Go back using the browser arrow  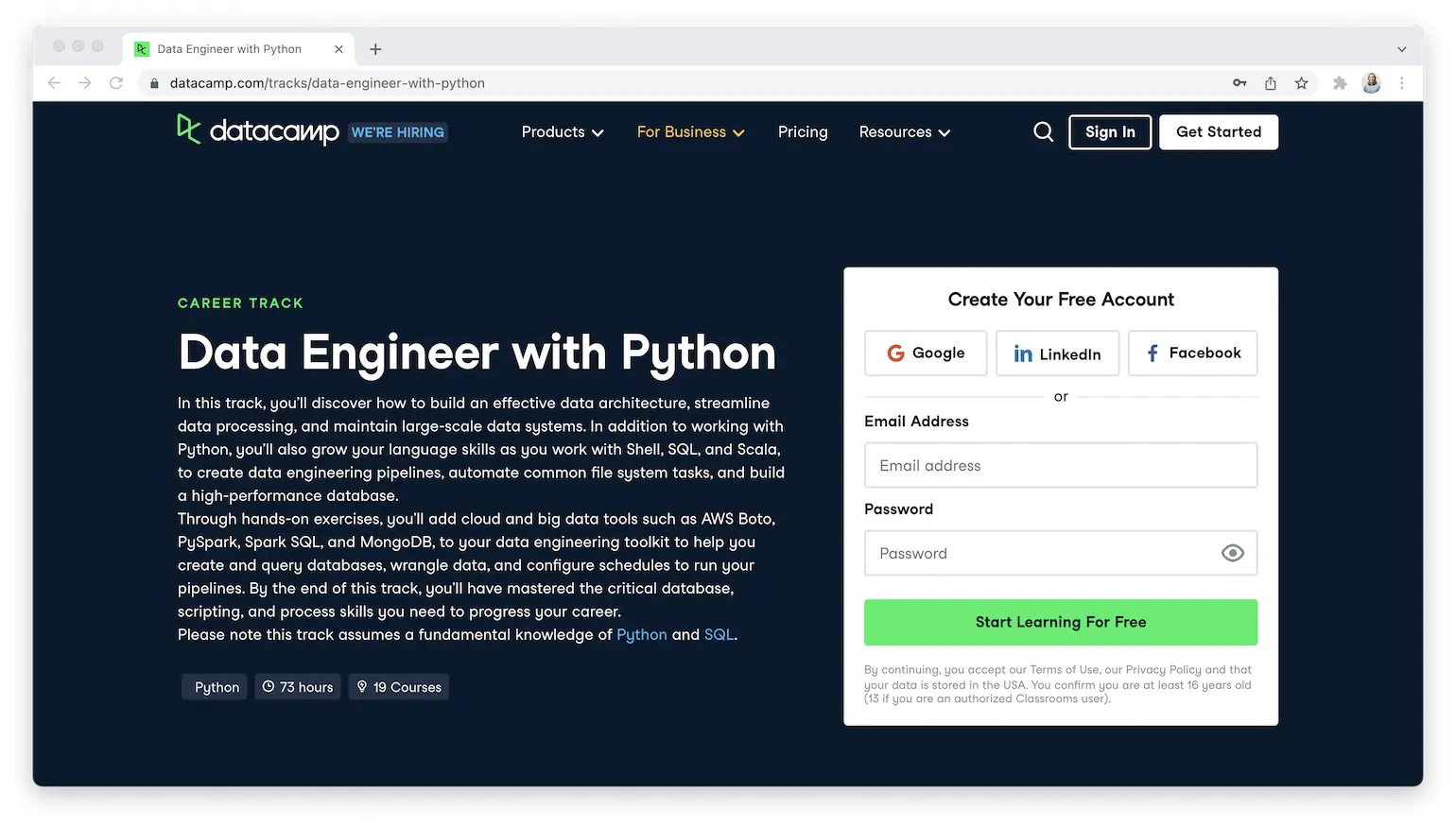click(x=54, y=83)
